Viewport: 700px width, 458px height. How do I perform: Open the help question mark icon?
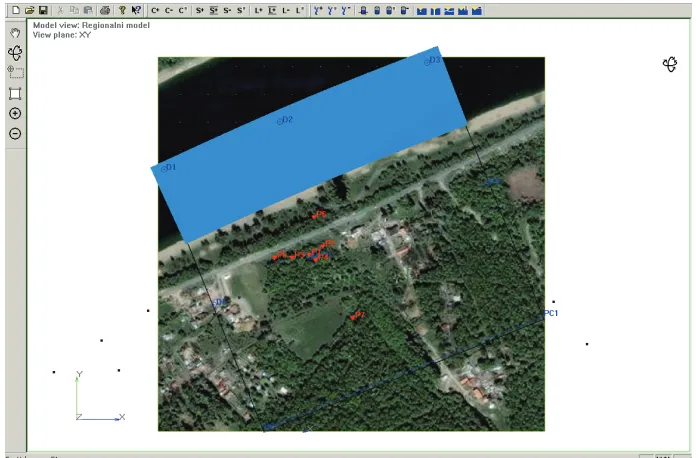point(122,10)
